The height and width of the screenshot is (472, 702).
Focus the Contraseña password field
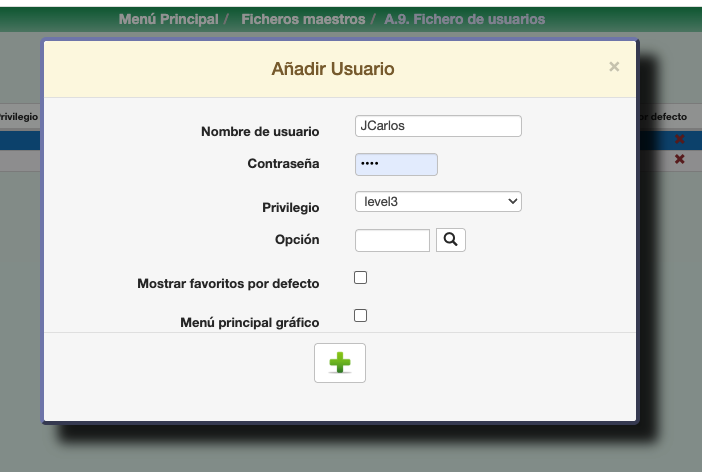[396, 164]
